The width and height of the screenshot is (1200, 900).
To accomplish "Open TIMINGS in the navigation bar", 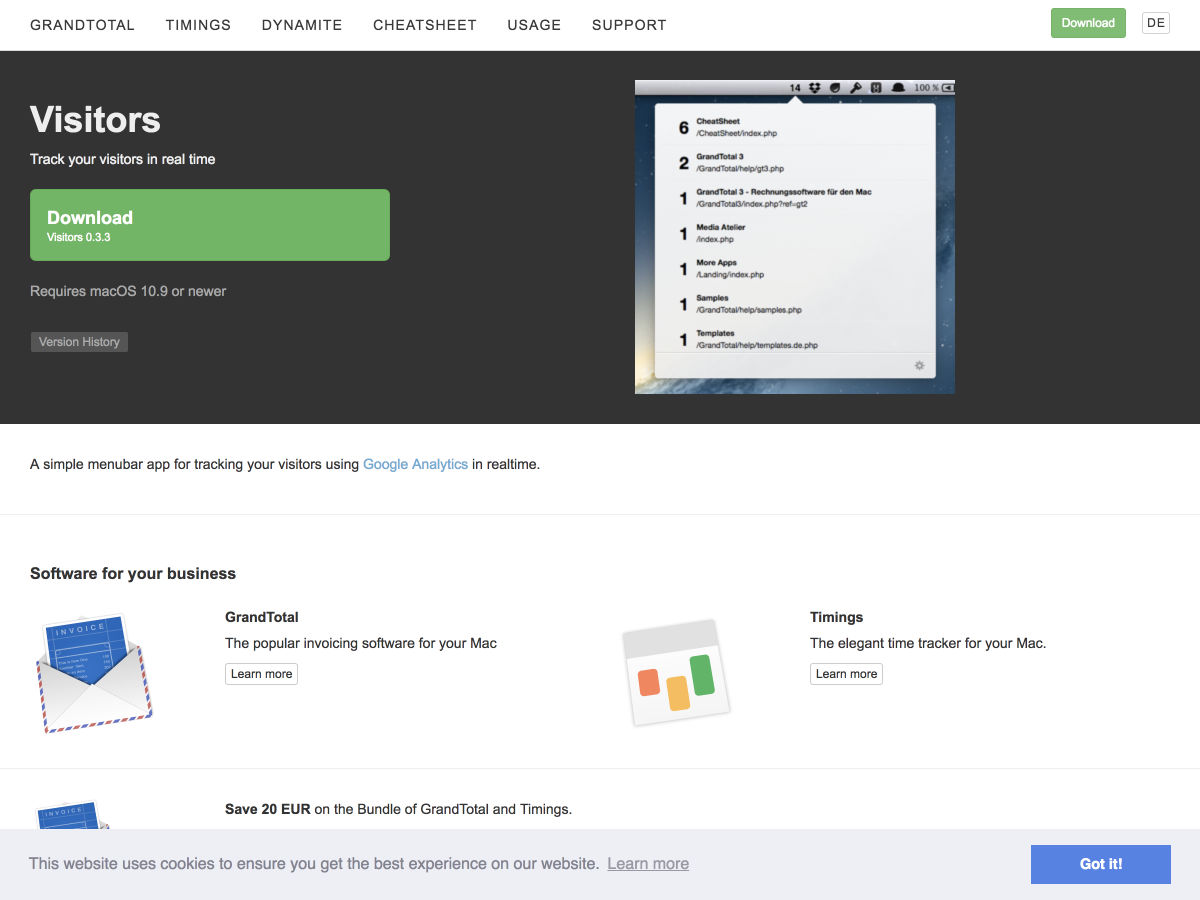I will [x=198, y=25].
